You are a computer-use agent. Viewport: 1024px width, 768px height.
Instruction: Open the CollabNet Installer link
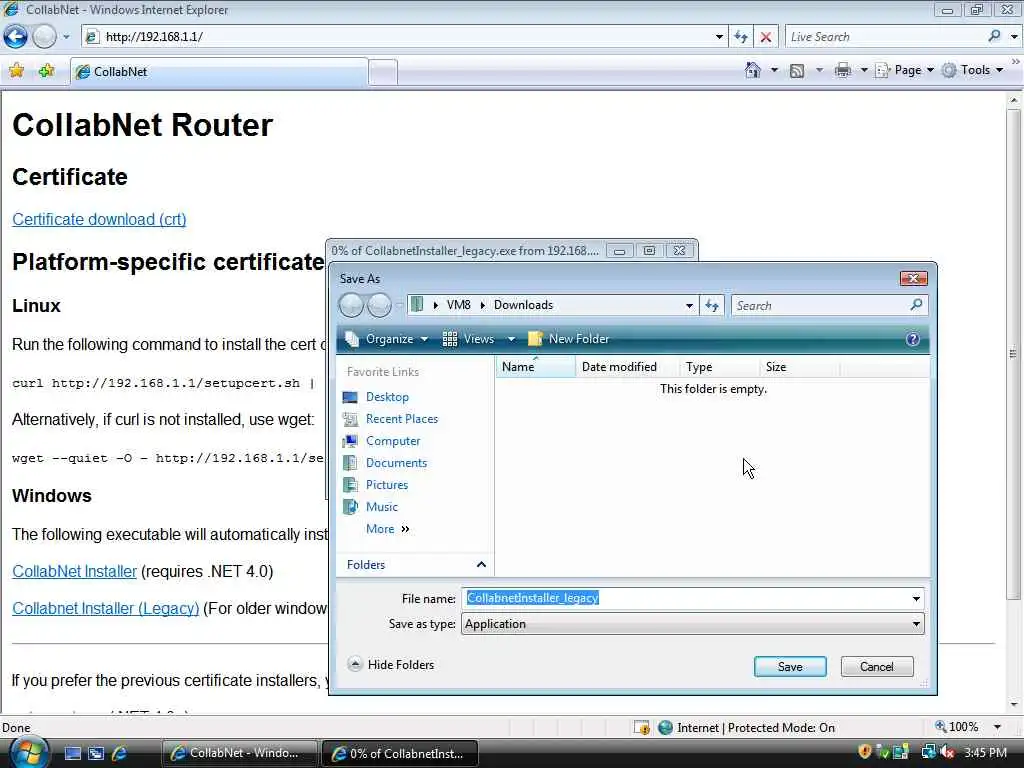(74, 571)
